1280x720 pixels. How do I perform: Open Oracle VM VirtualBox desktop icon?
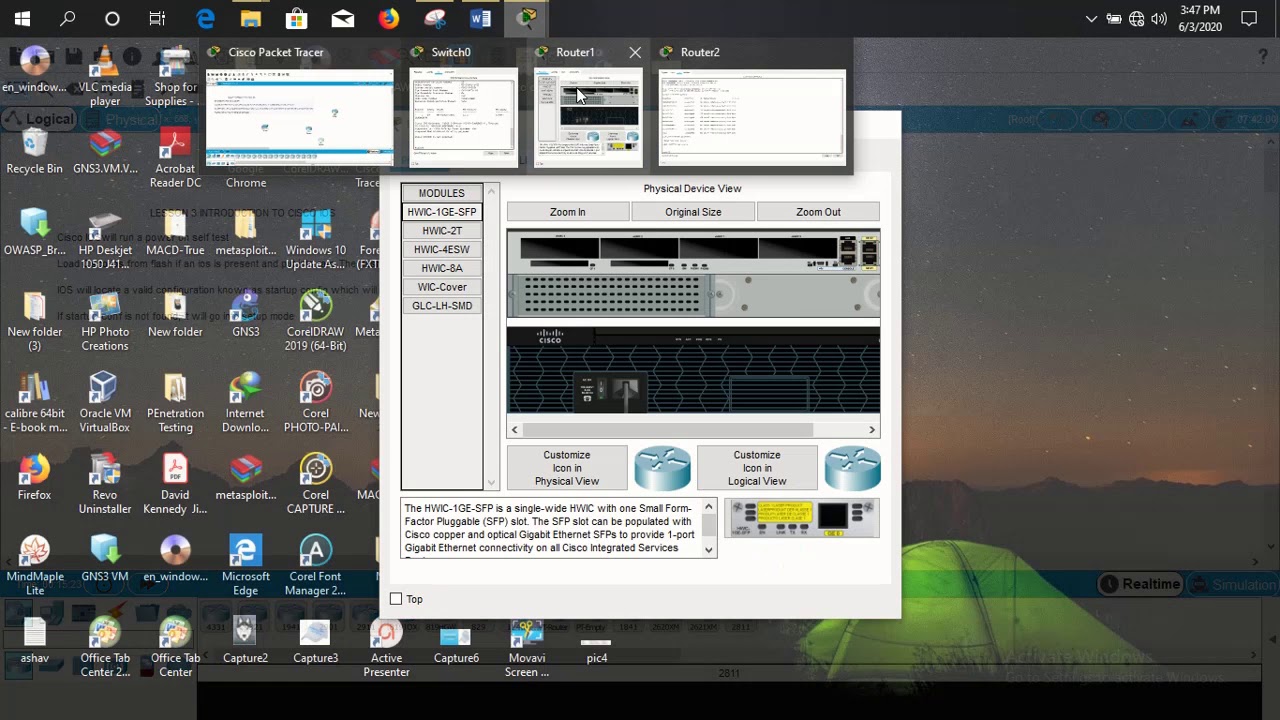[x=104, y=404]
